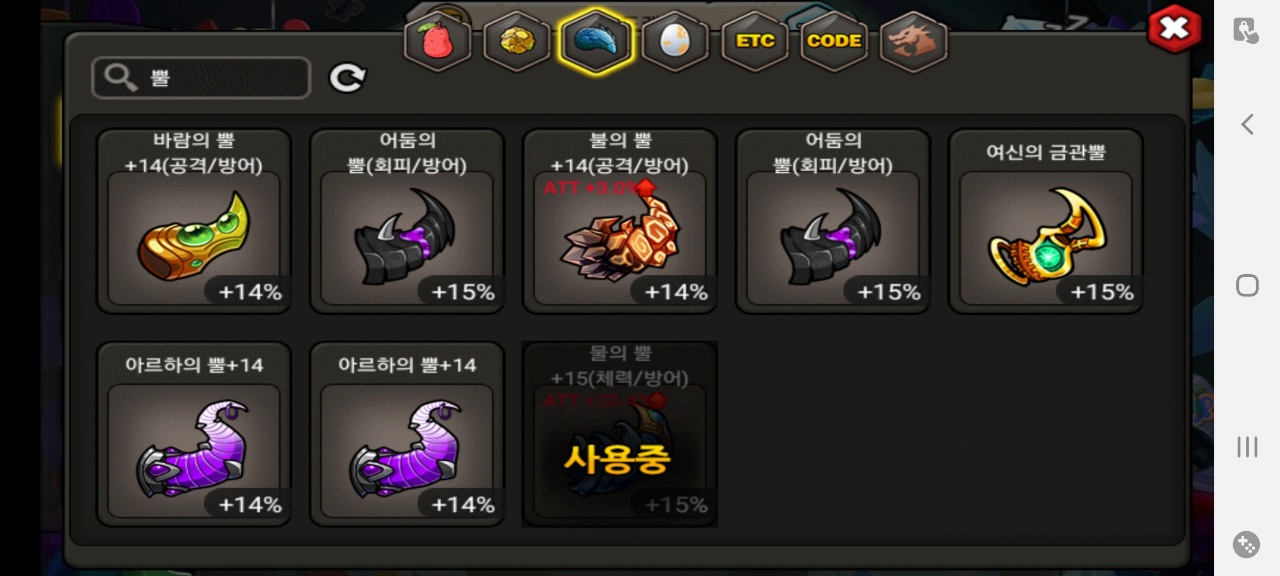Click the magnifying glass search icon
Image resolution: width=1280 pixels, height=576 pixels.
click(x=120, y=78)
